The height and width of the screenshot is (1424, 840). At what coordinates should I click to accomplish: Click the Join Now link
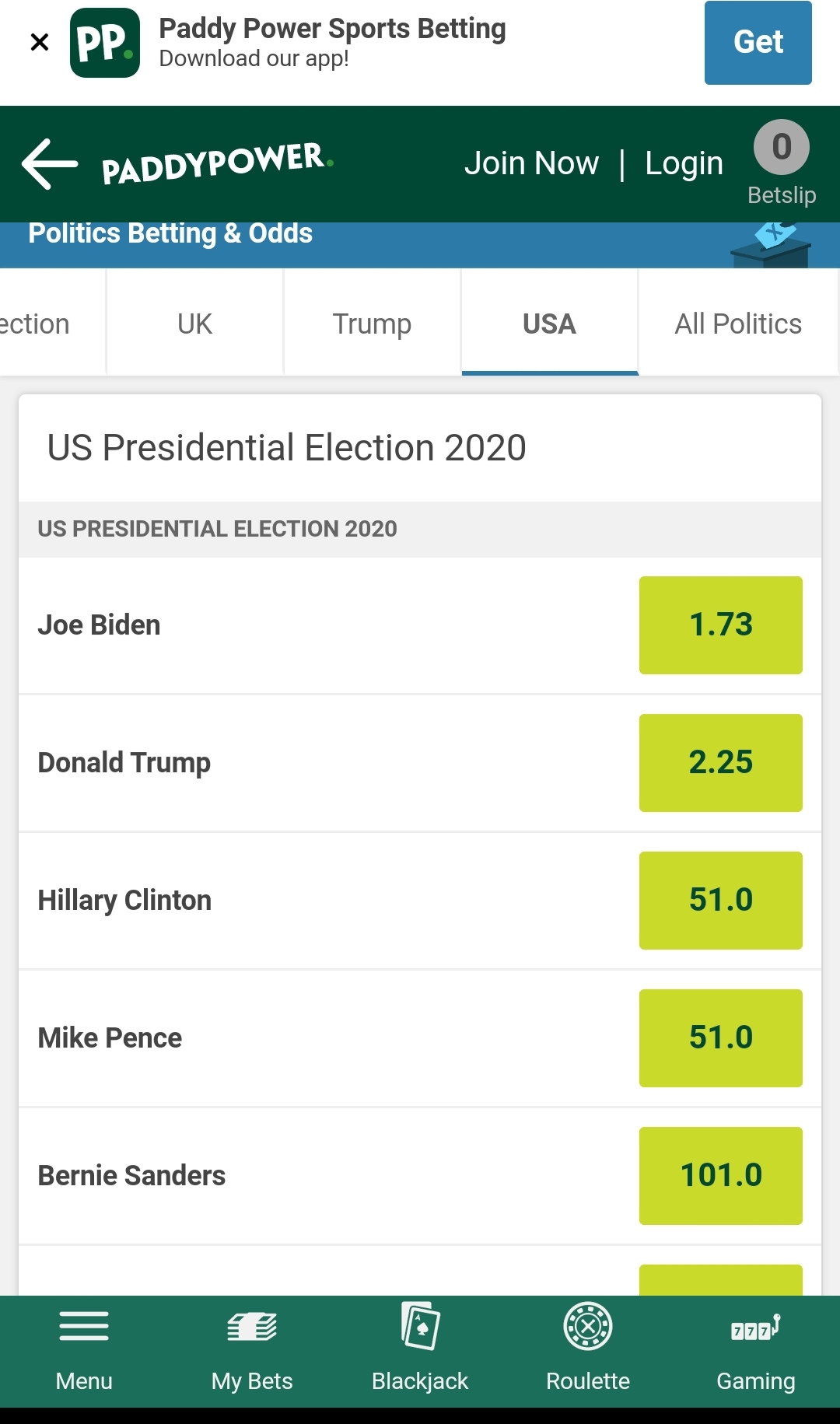[x=532, y=163]
